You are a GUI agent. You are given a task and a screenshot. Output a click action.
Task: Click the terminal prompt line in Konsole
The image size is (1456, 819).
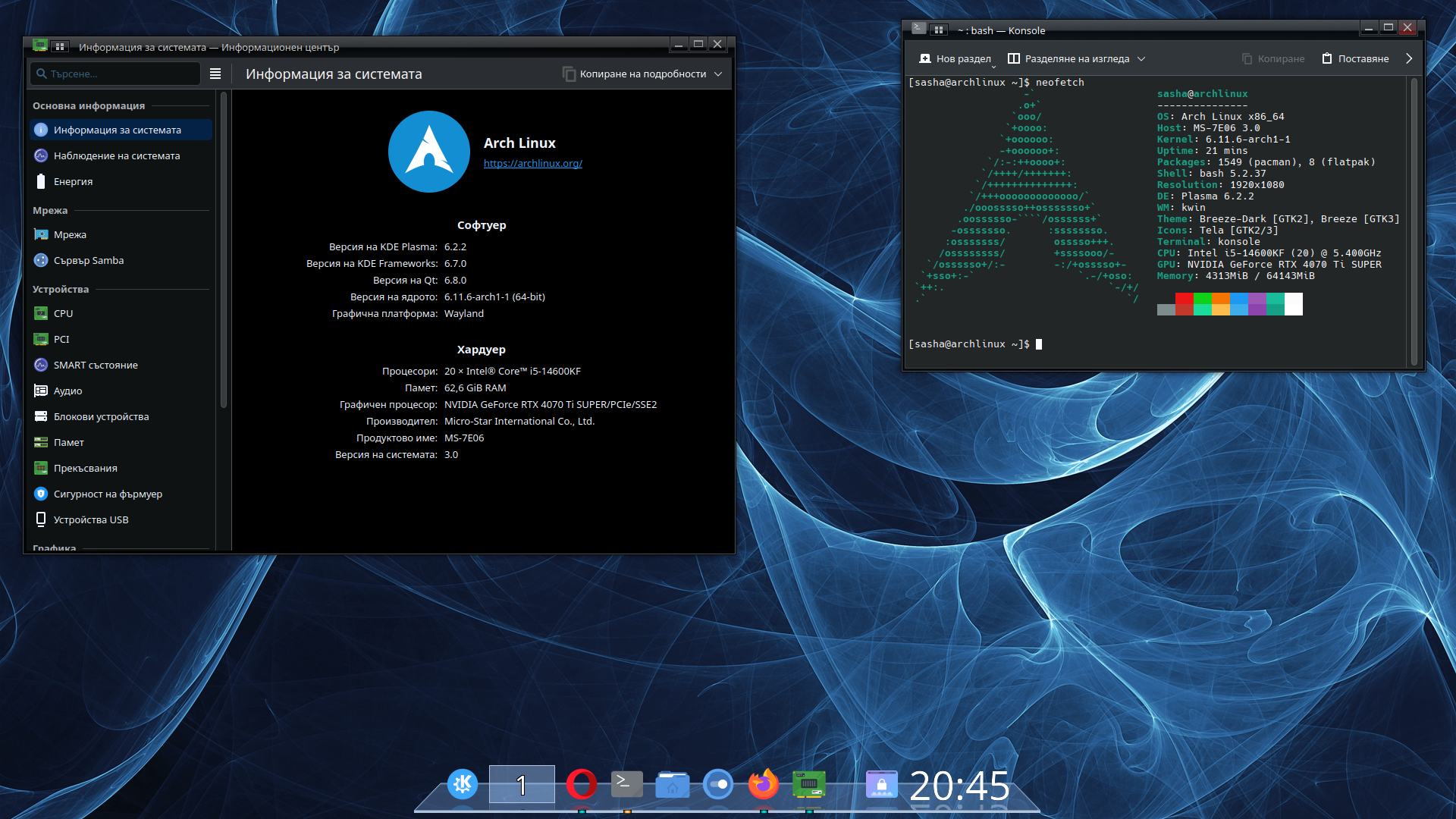coord(975,344)
